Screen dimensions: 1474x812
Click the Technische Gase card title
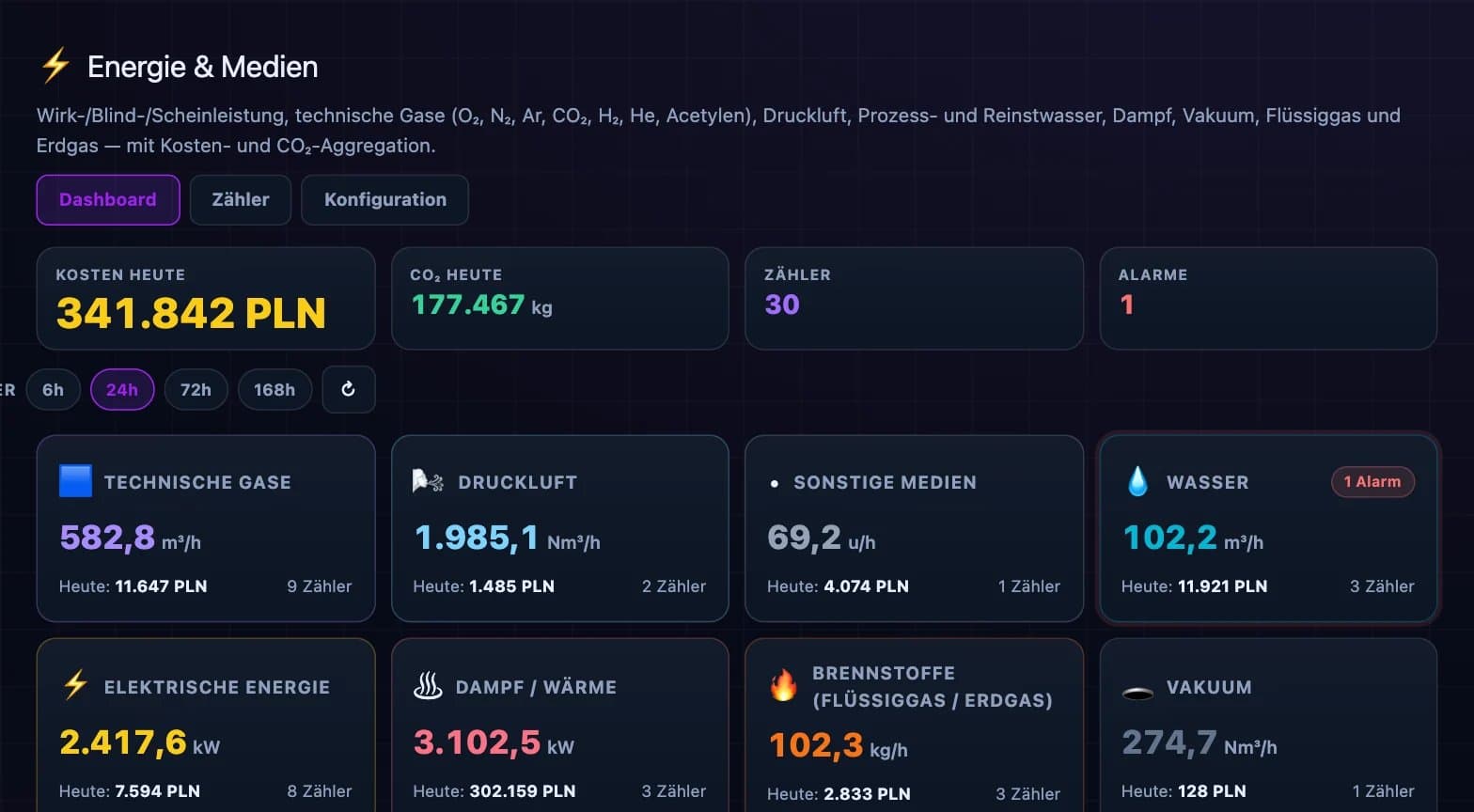[x=197, y=482]
